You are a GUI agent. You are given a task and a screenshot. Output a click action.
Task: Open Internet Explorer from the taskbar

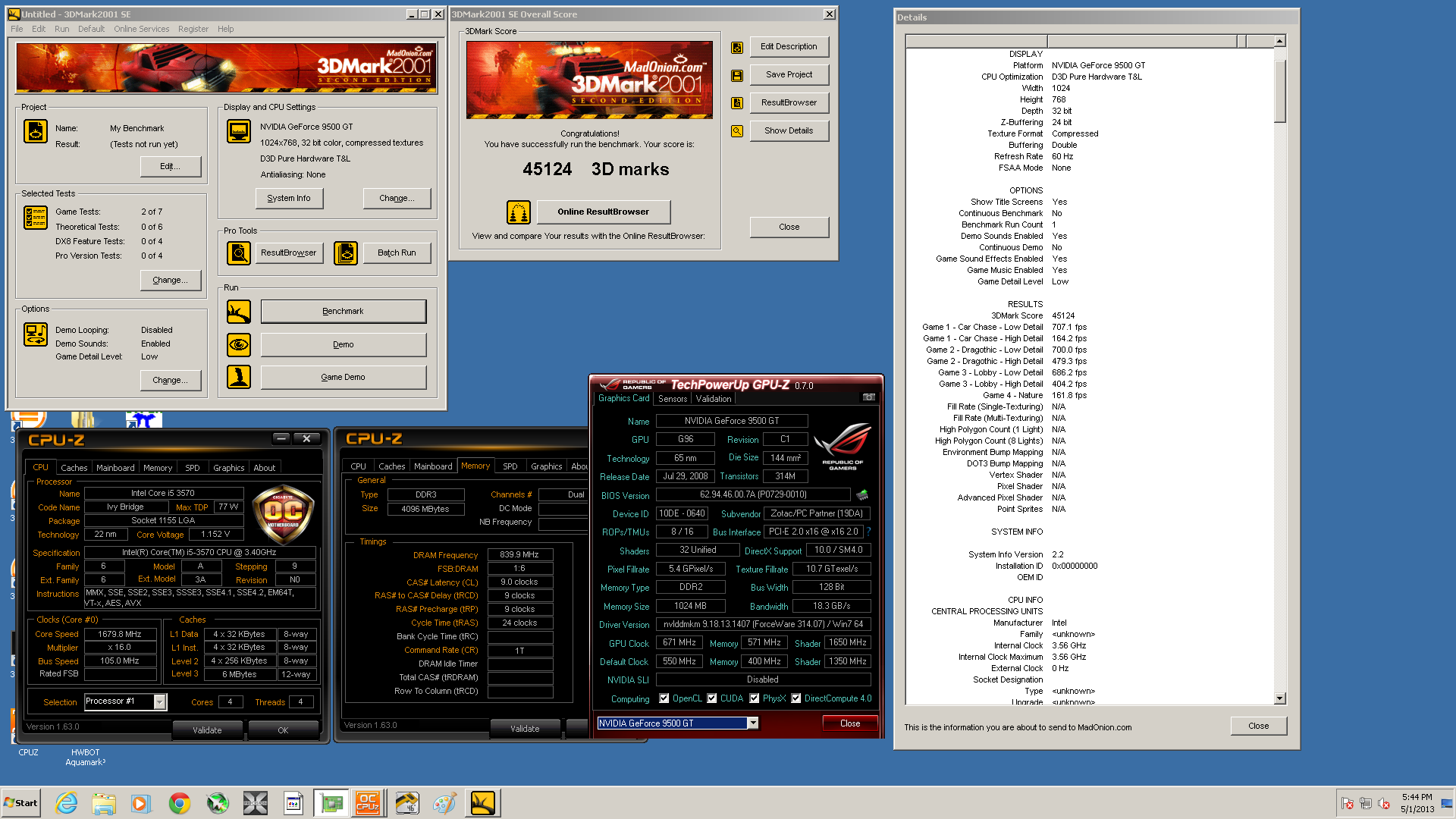pyautogui.click(x=67, y=803)
